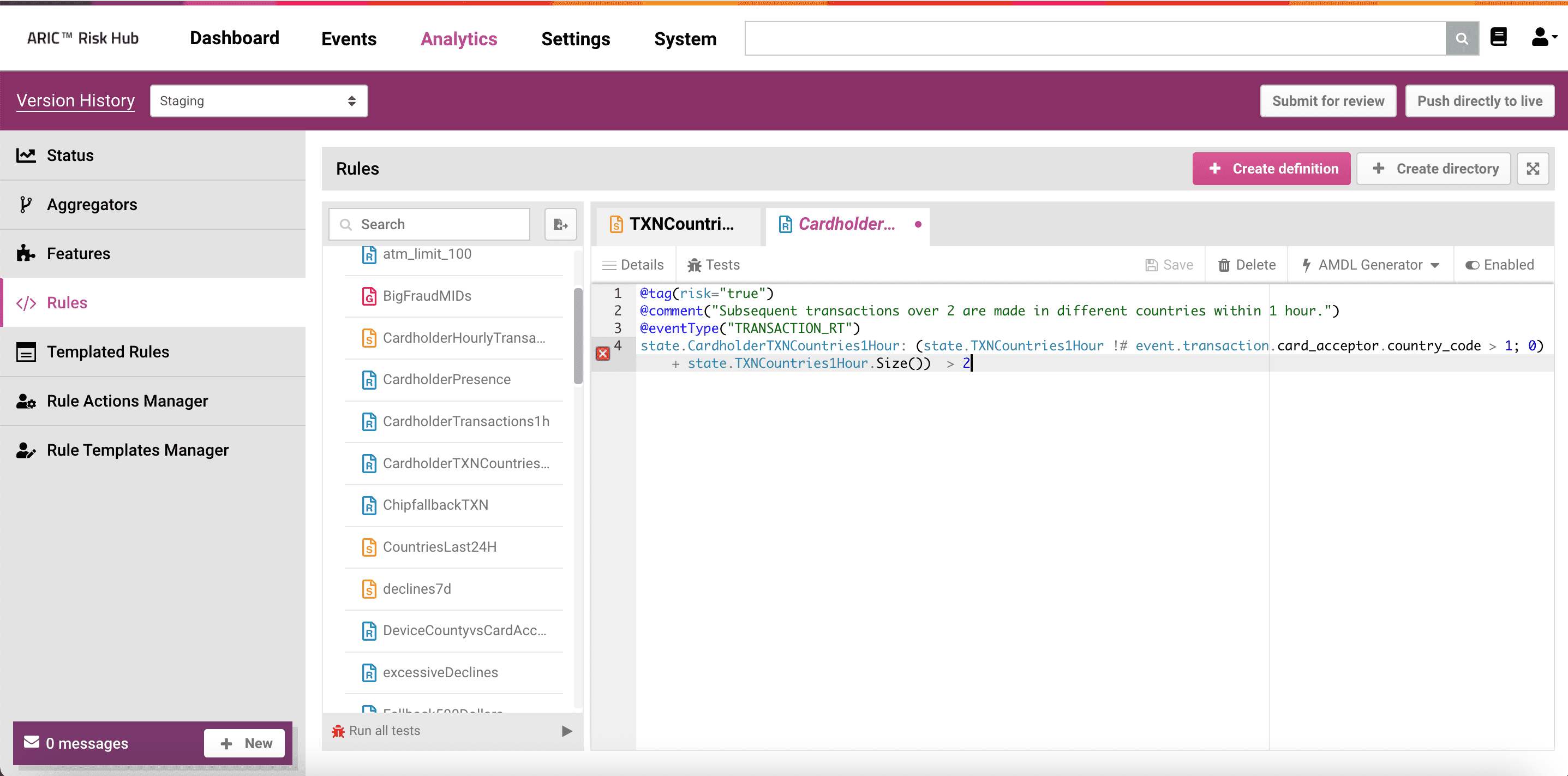Click Create directory button
Viewport: 1568px width, 776px height.
point(1433,169)
